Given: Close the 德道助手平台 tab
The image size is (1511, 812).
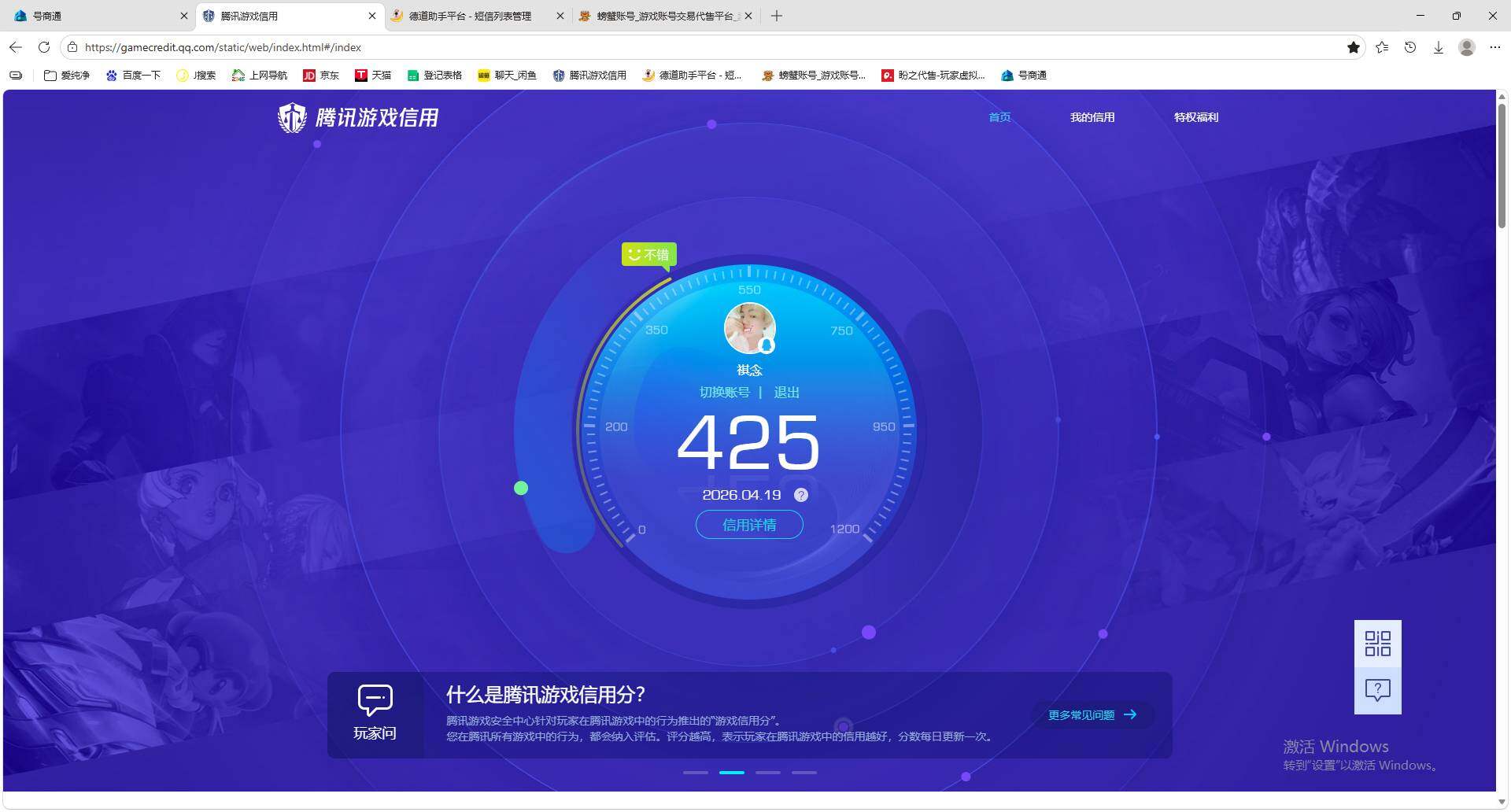Looking at the screenshot, I should (560, 16).
